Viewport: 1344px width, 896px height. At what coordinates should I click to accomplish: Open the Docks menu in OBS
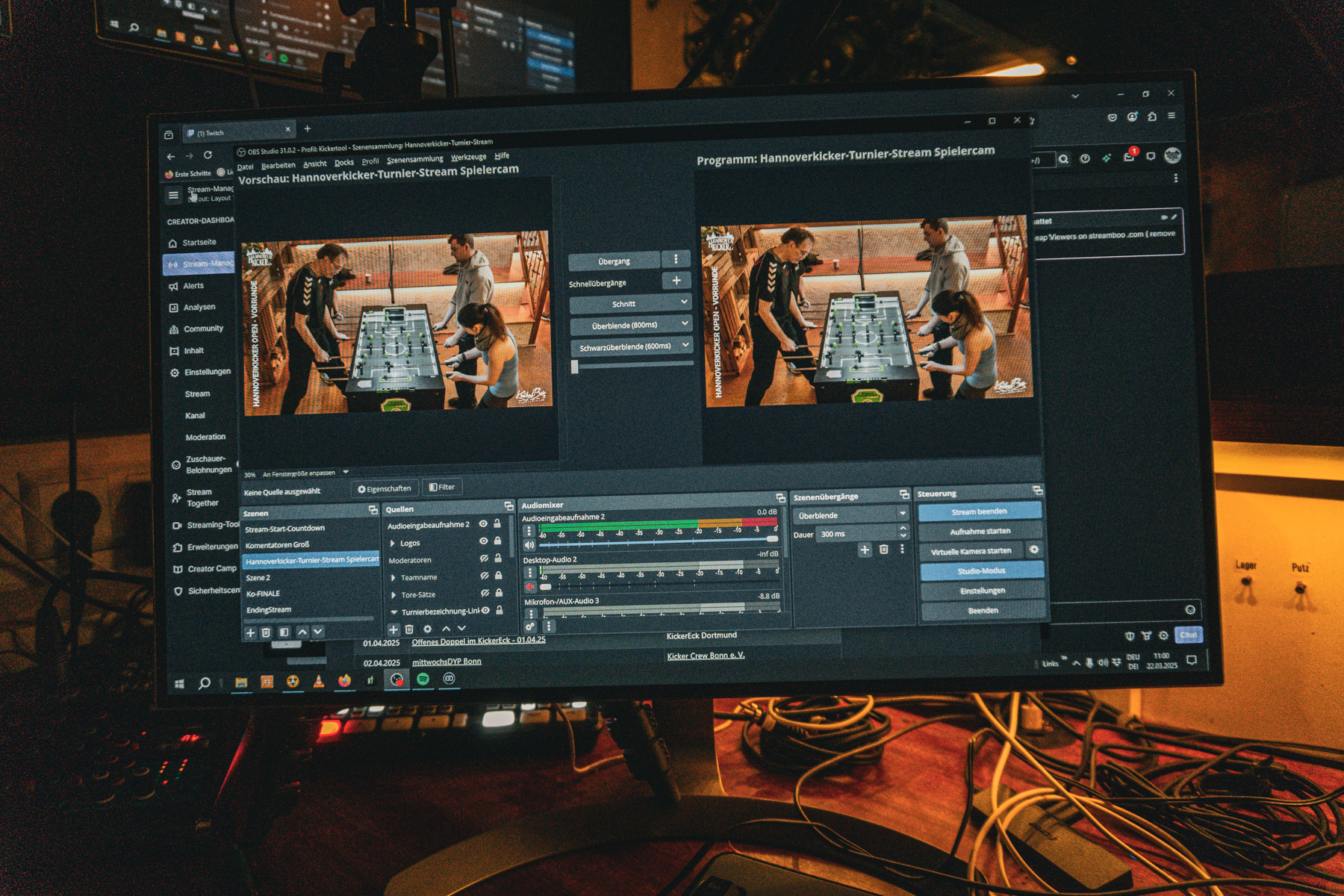(x=344, y=162)
